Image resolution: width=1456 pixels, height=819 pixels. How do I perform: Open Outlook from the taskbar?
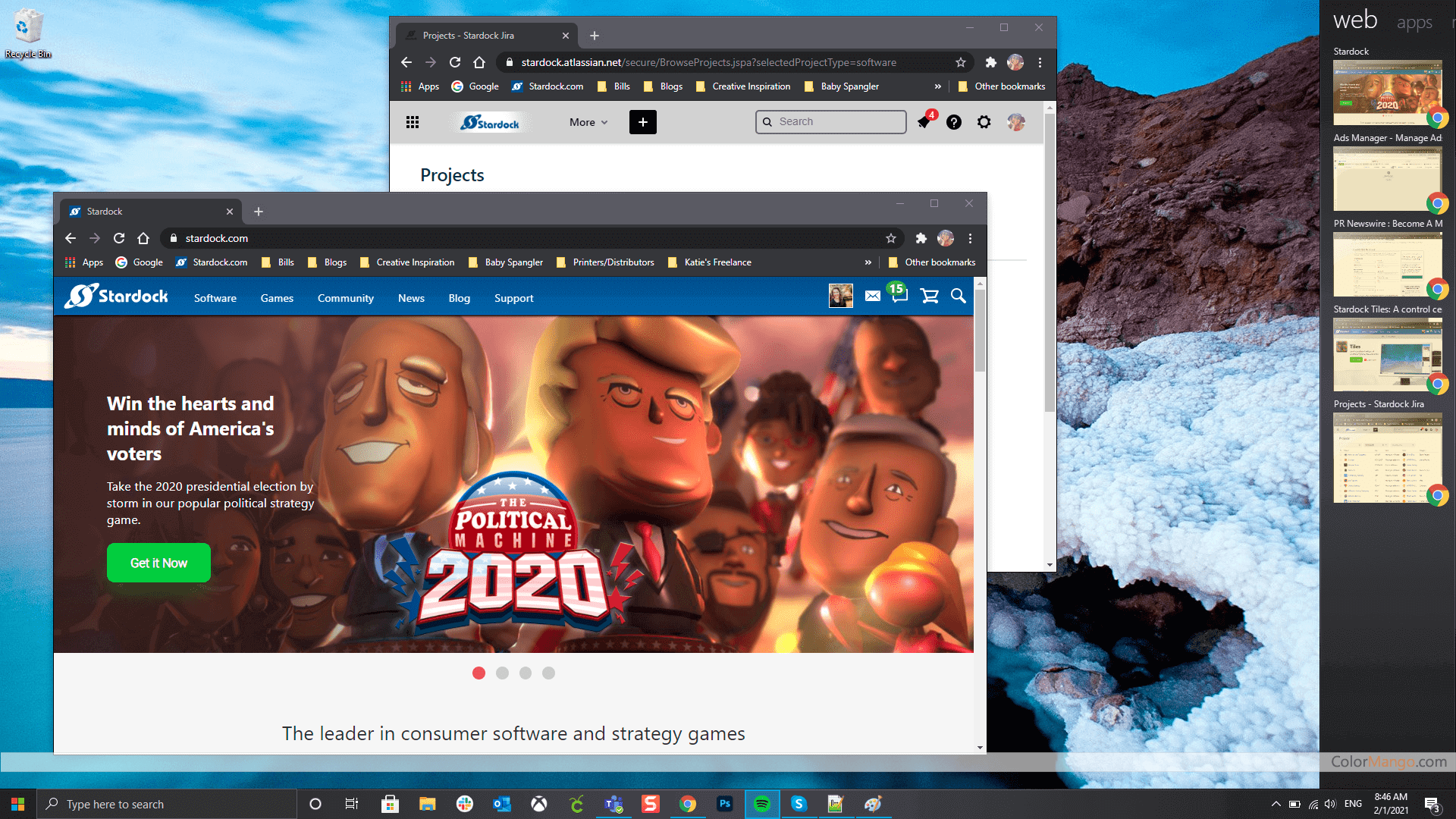[x=502, y=804]
